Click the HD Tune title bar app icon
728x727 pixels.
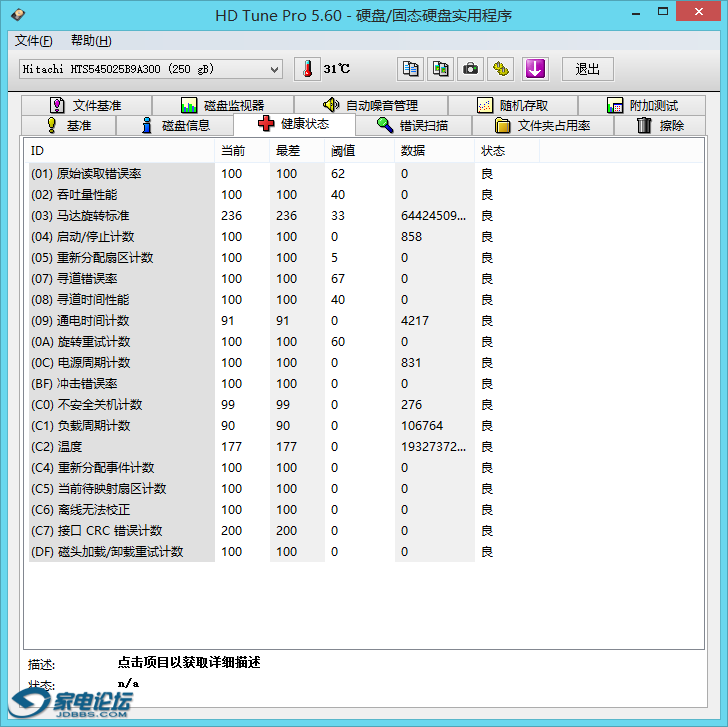tap(18, 15)
